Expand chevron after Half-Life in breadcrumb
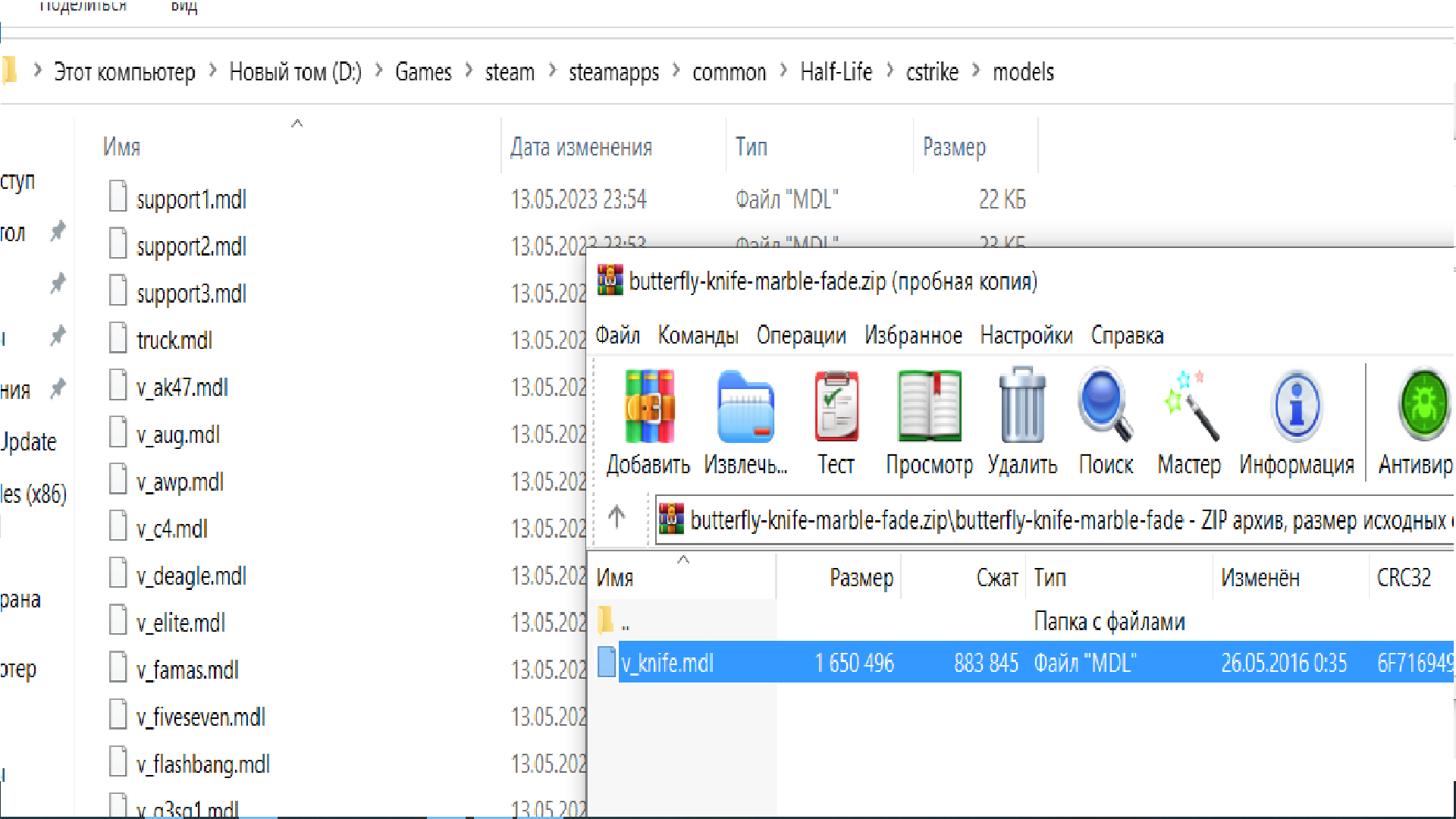This screenshot has height=819, width=1456. [890, 71]
